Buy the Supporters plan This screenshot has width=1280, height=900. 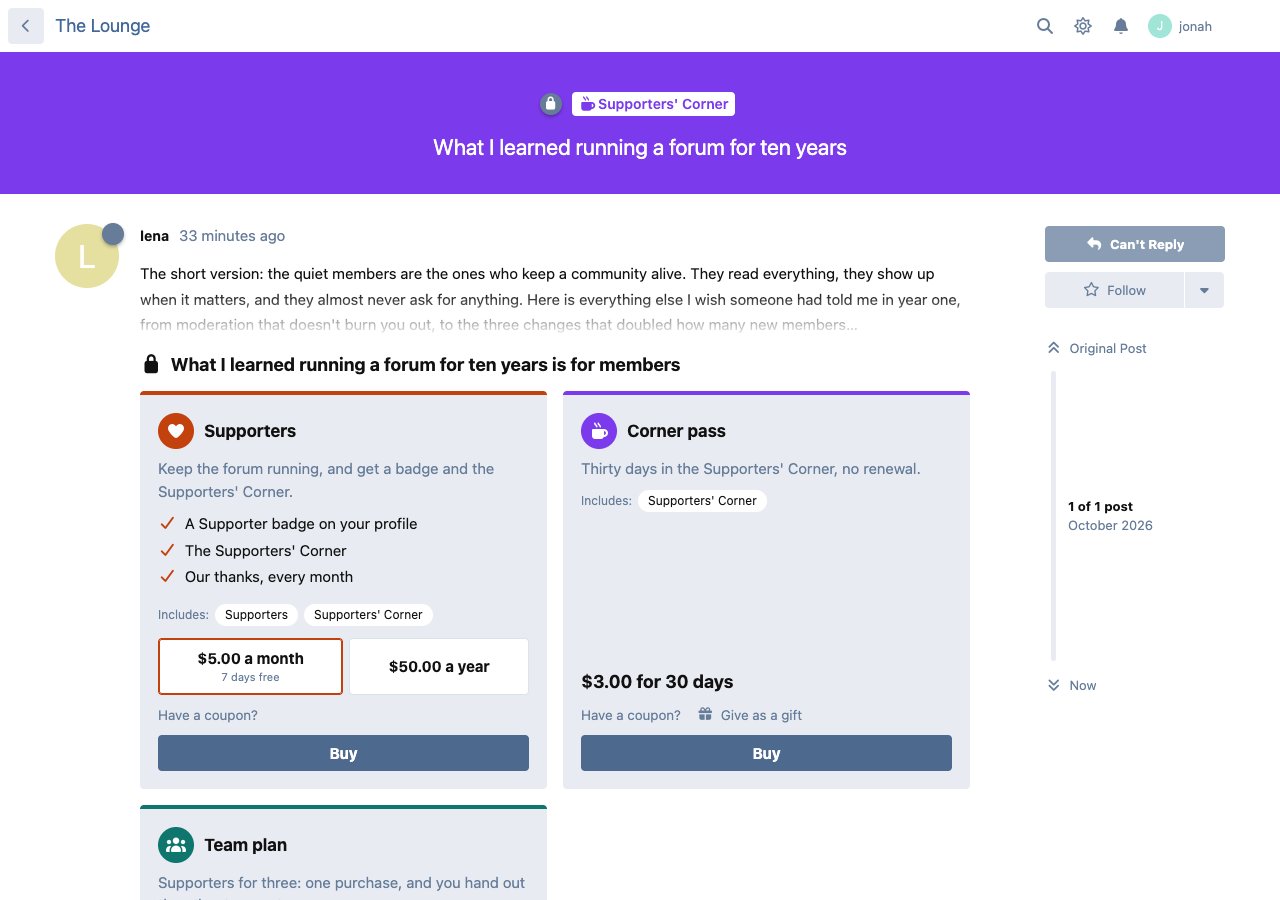pos(343,753)
